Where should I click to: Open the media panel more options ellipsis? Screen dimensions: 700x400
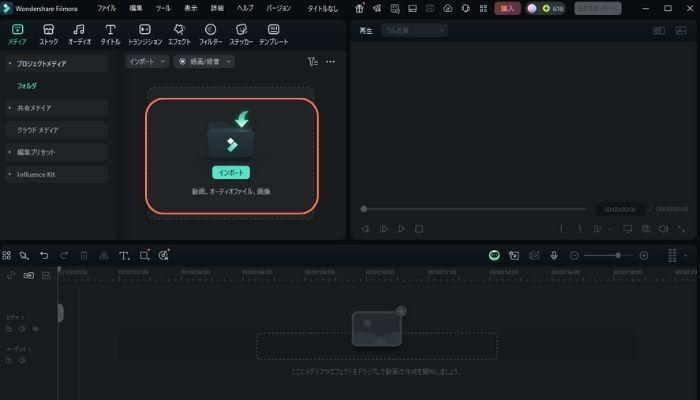click(x=330, y=62)
